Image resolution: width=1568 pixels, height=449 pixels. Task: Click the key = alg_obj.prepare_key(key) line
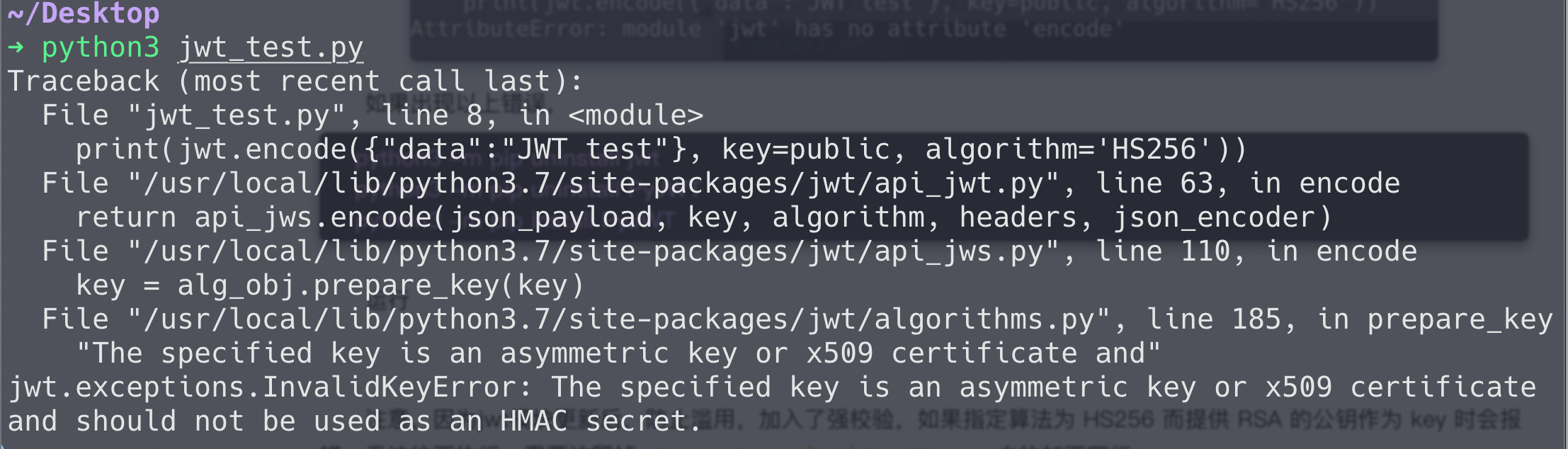pos(330,285)
